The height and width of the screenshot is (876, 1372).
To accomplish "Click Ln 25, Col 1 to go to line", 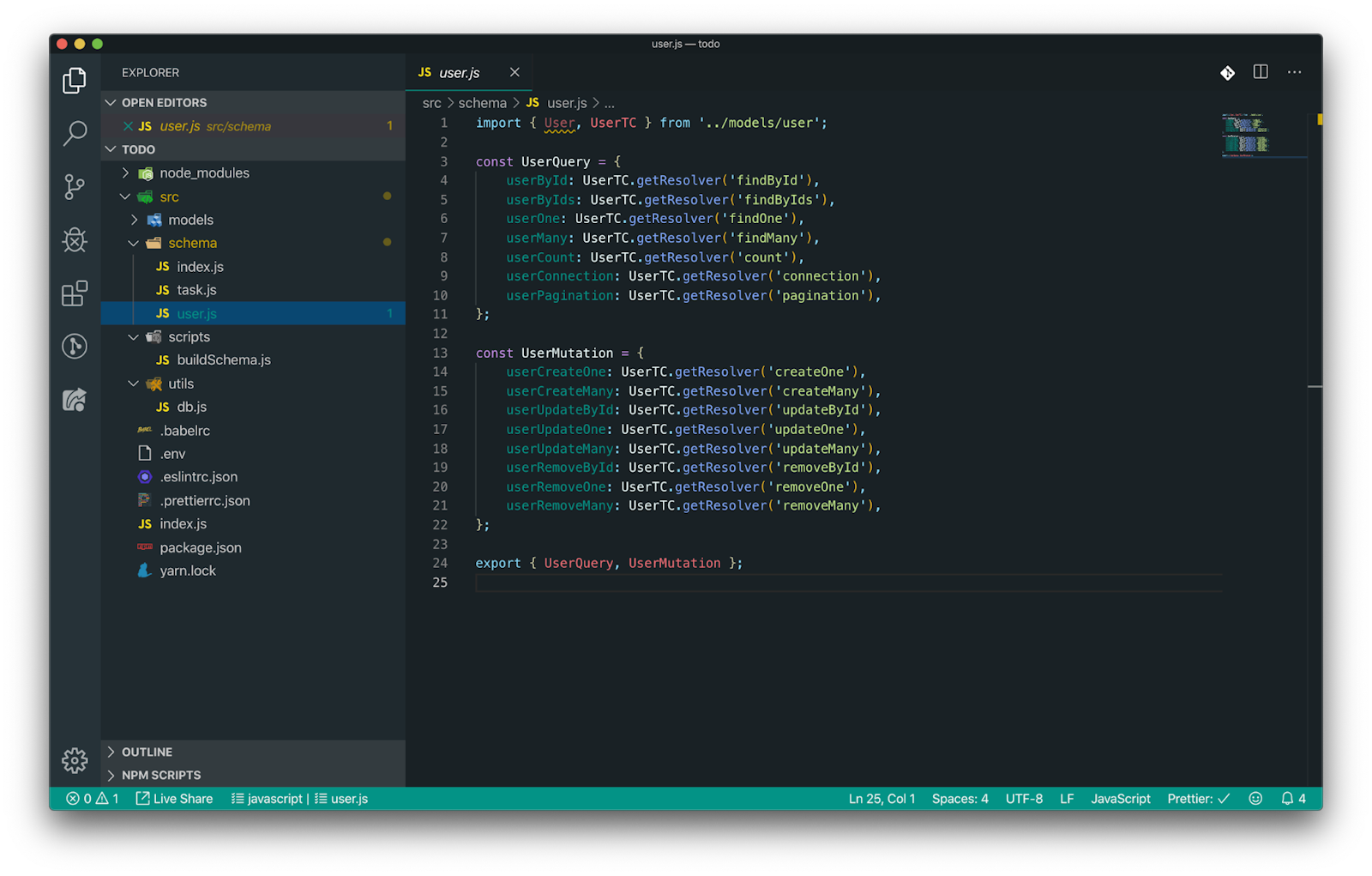I will [x=882, y=798].
